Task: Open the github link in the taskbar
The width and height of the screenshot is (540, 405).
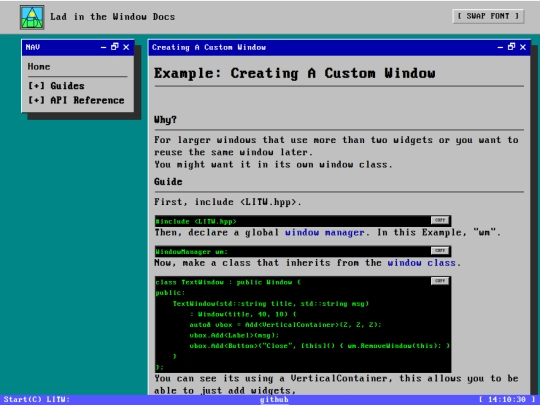Action: [274, 400]
